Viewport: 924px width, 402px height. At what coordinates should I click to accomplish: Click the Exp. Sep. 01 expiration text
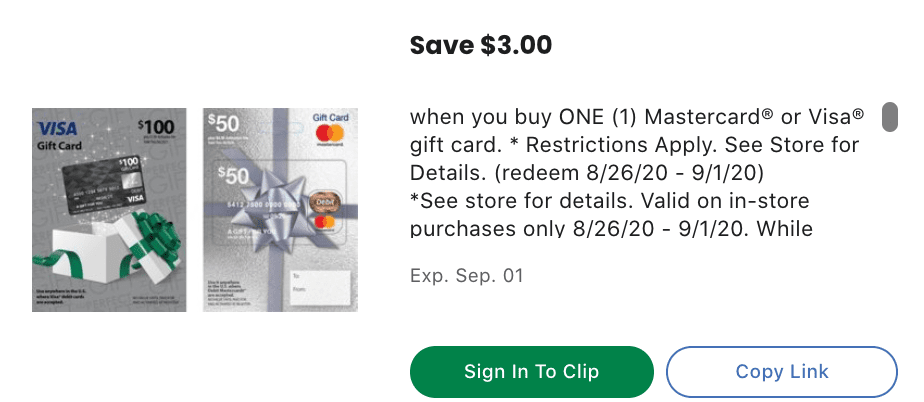click(x=466, y=275)
